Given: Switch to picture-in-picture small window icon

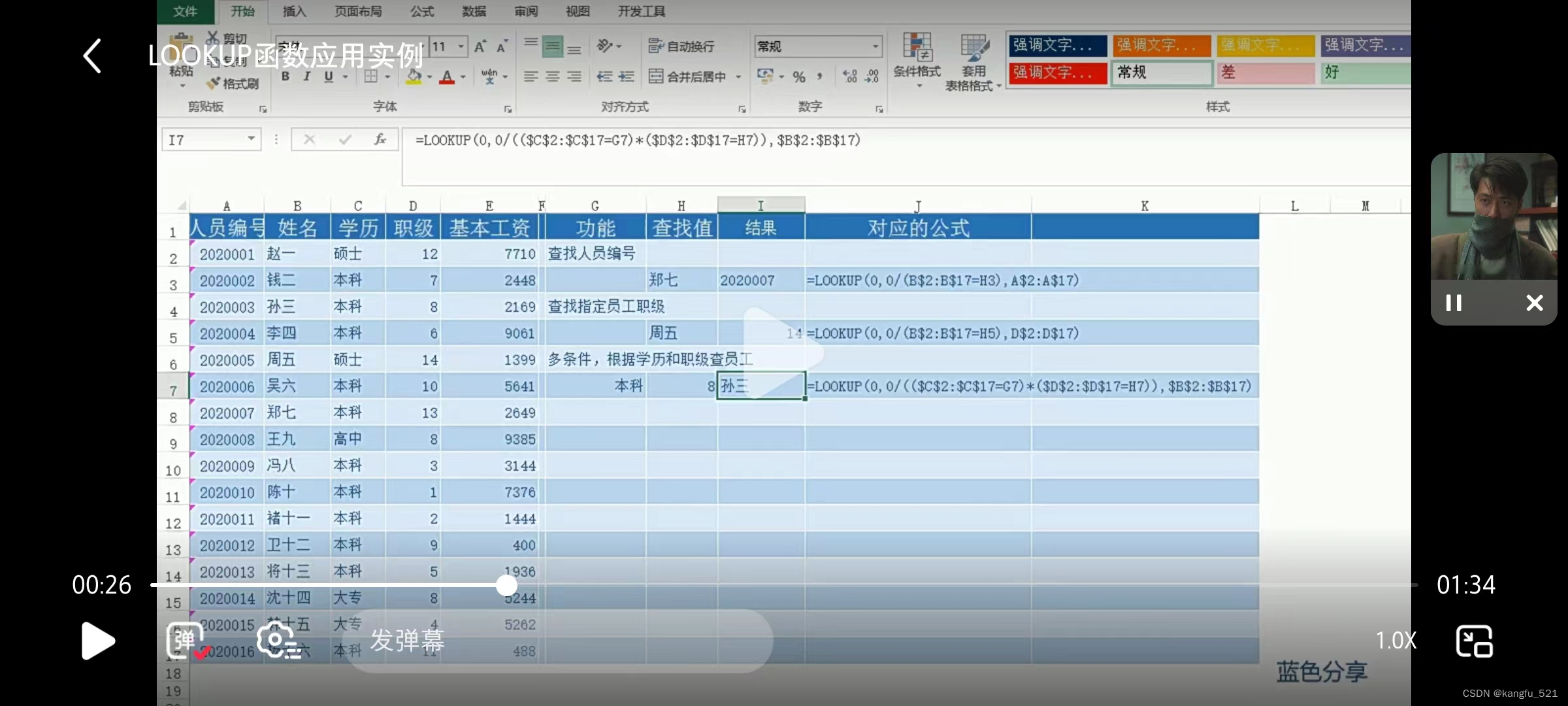Looking at the screenshot, I should (x=1475, y=641).
